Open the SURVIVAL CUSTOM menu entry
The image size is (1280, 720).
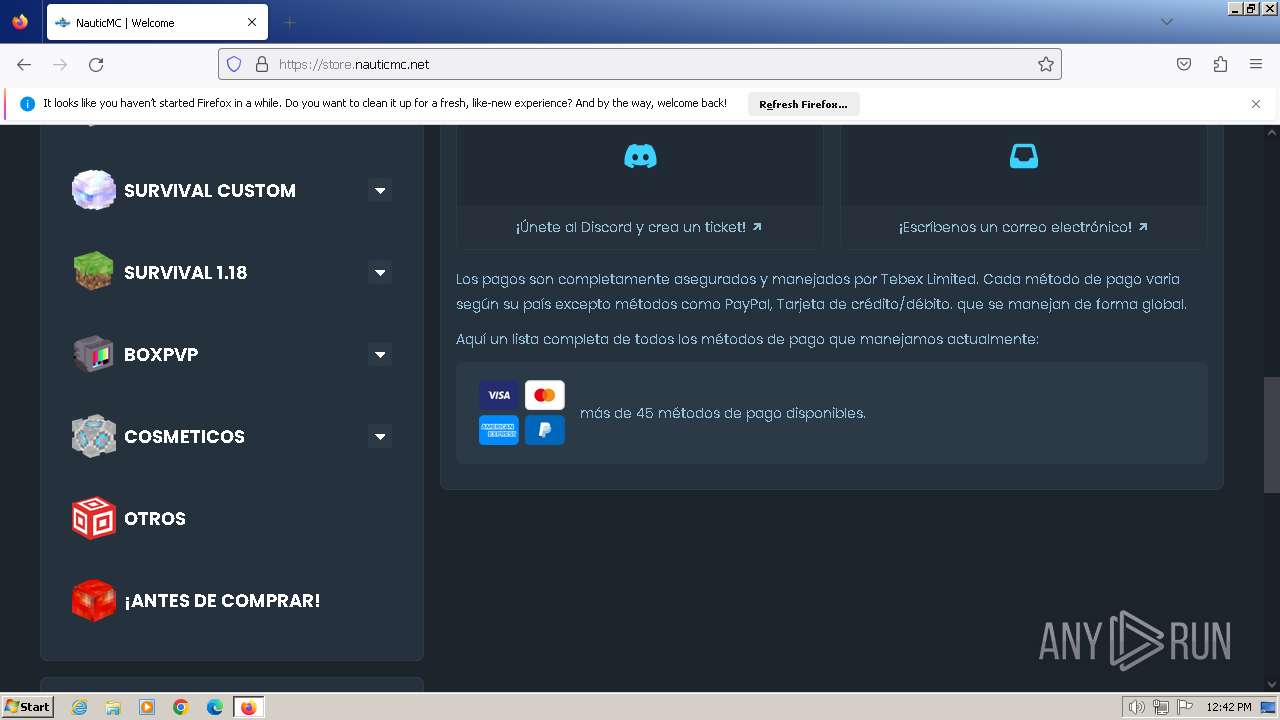[210, 190]
